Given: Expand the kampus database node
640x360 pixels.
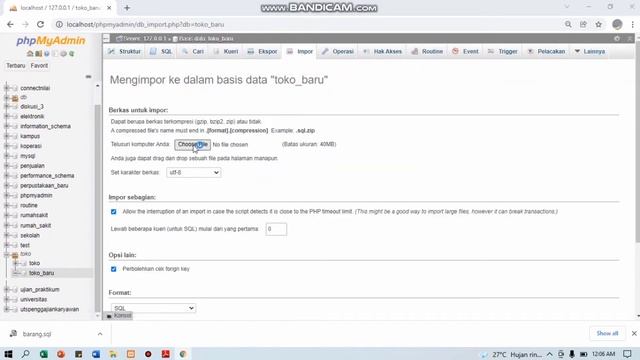Looking at the screenshot, I should tap(6, 136).
